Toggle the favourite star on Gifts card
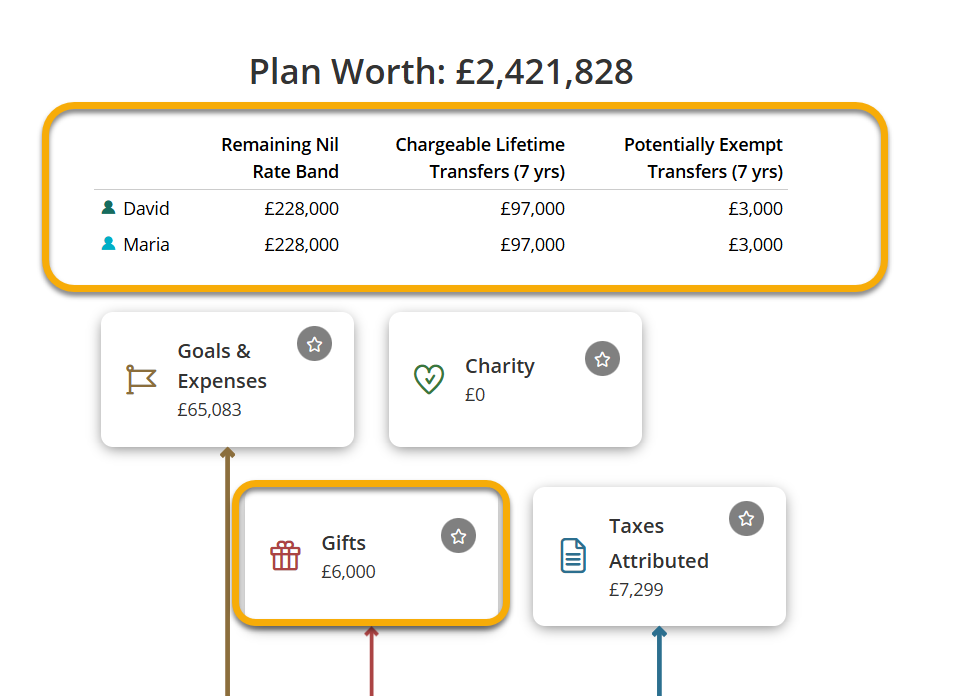 458,536
